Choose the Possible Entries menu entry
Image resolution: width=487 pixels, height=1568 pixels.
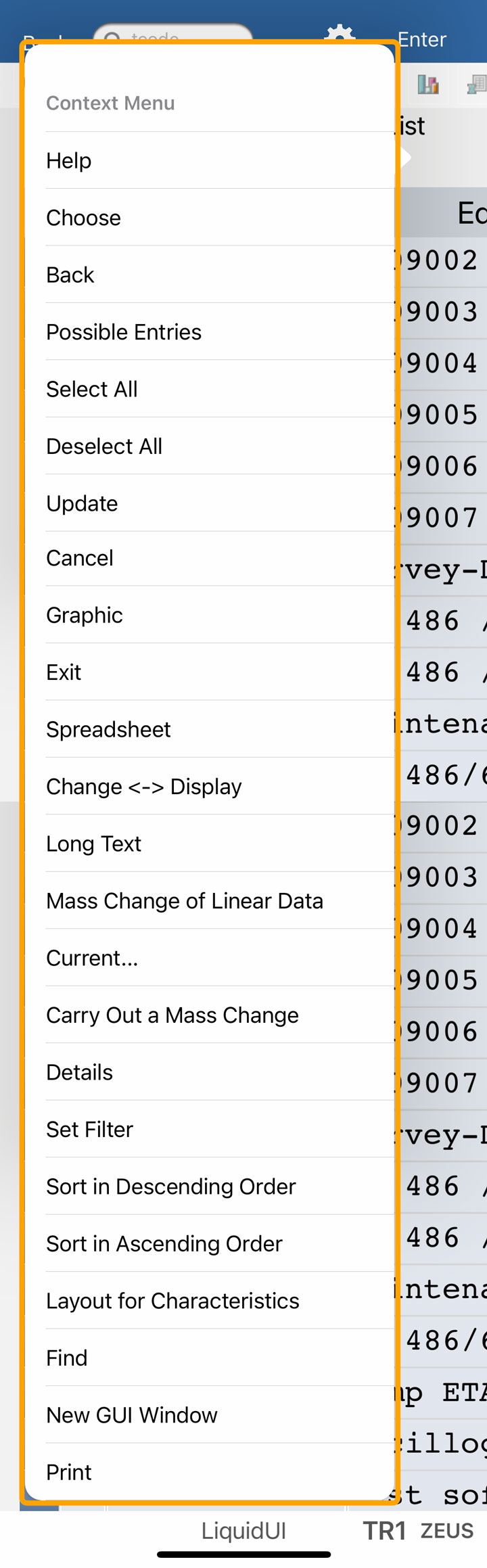pos(124,332)
